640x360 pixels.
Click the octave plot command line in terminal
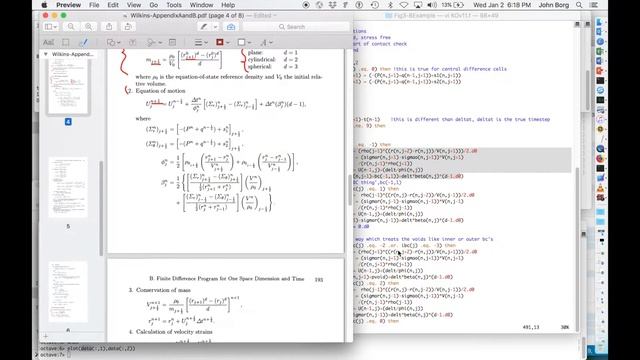tap(88, 349)
